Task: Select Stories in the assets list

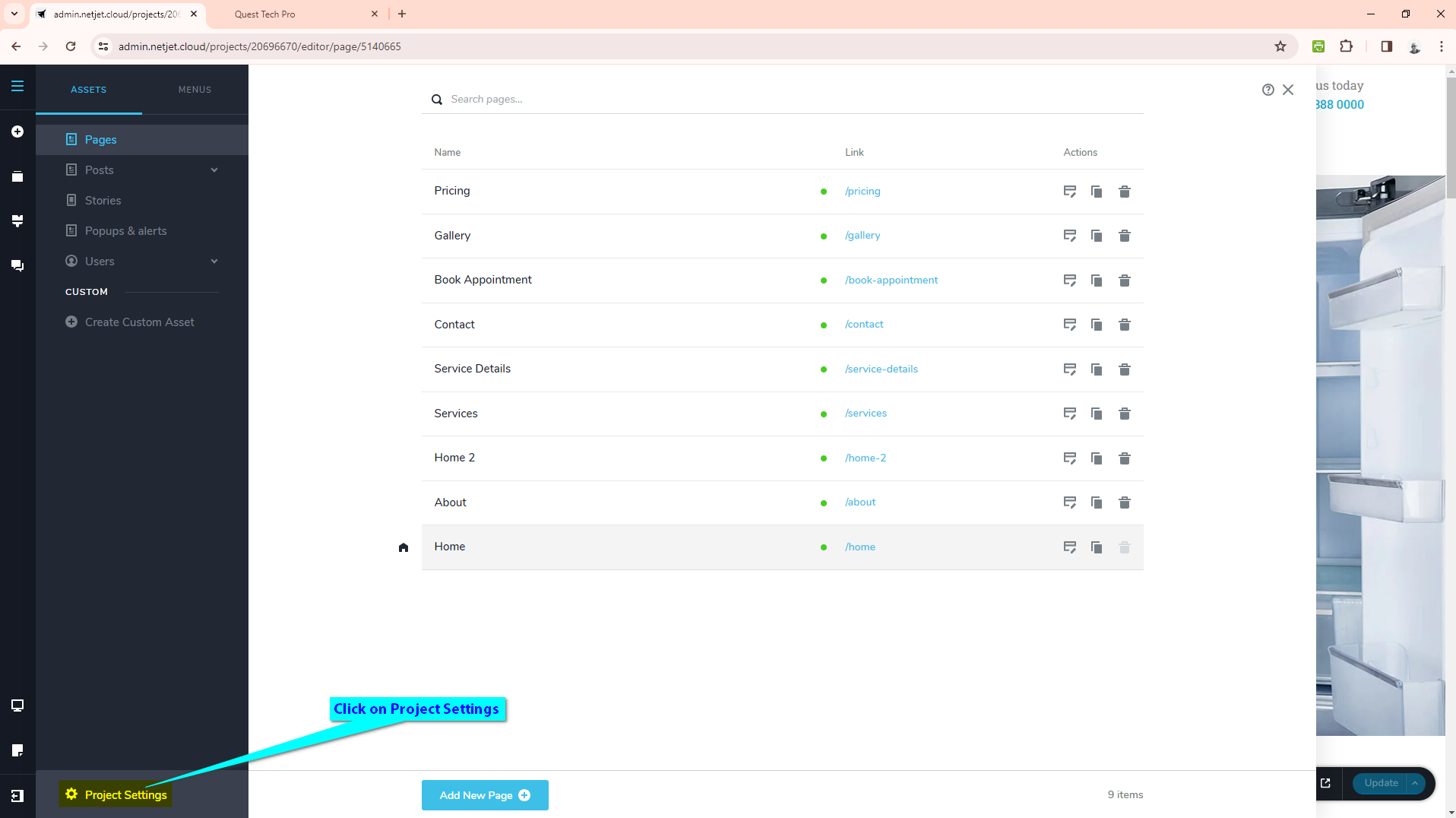Action: pyautogui.click(x=103, y=201)
